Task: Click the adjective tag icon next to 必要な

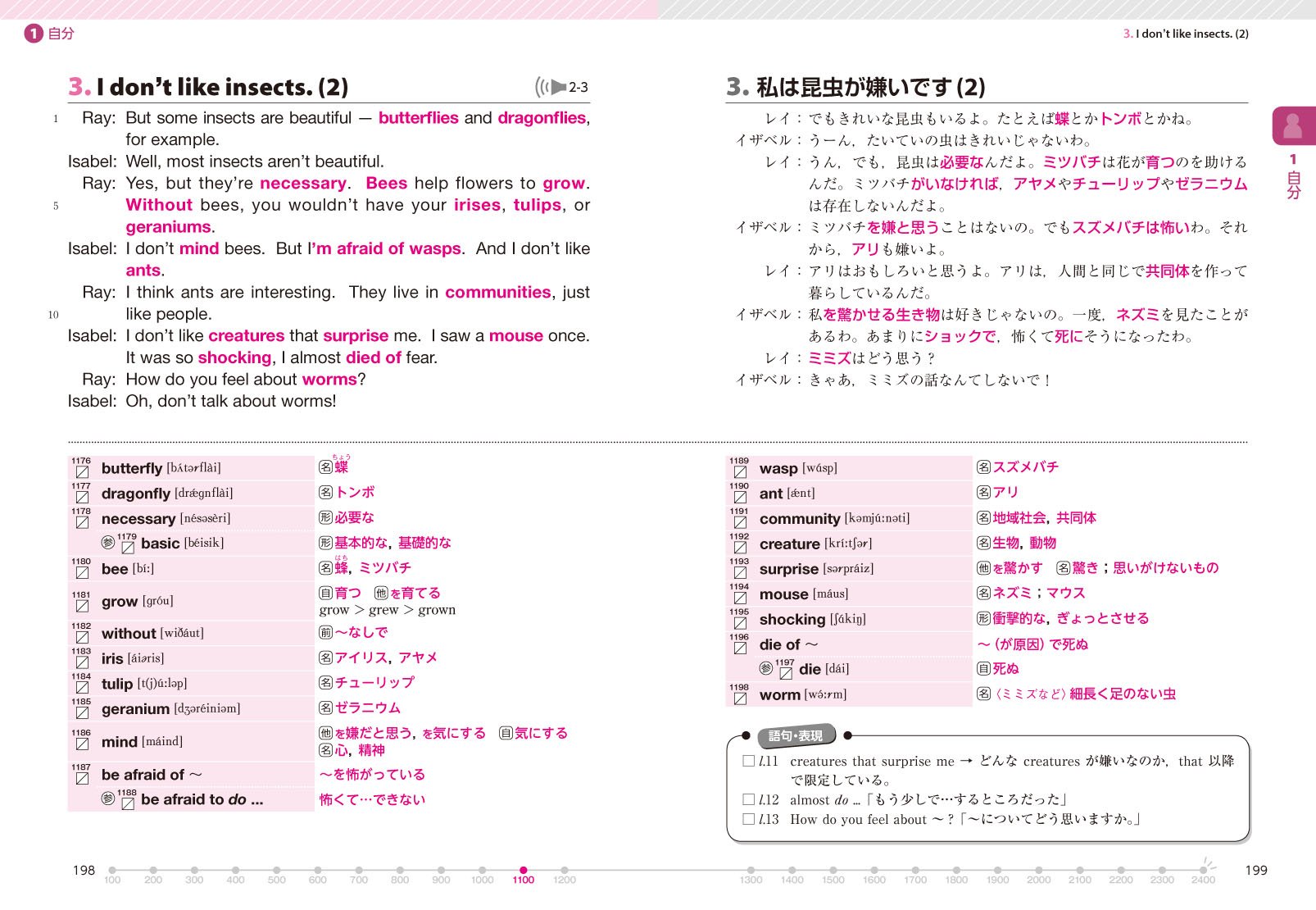Action: point(325,517)
